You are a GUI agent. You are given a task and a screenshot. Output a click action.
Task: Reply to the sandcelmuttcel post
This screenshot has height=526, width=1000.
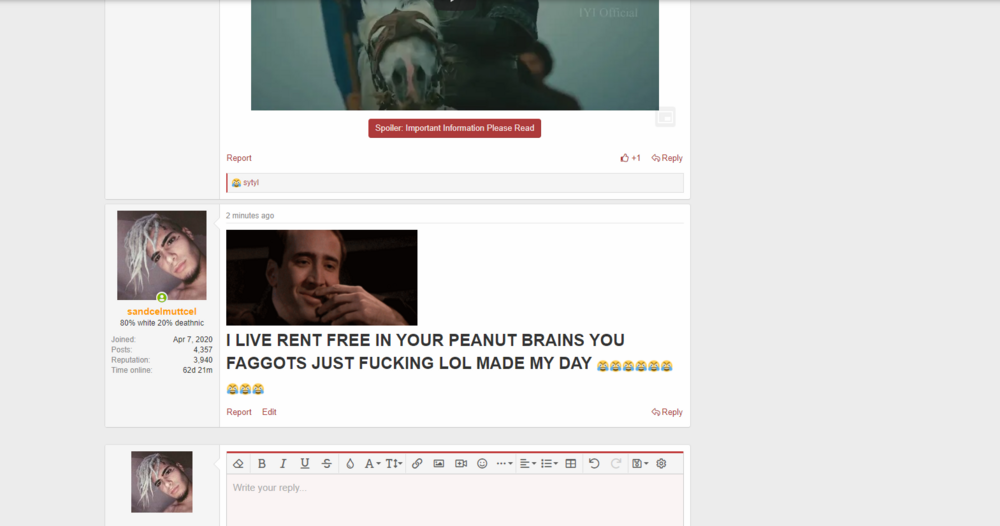click(x=667, y=412)
